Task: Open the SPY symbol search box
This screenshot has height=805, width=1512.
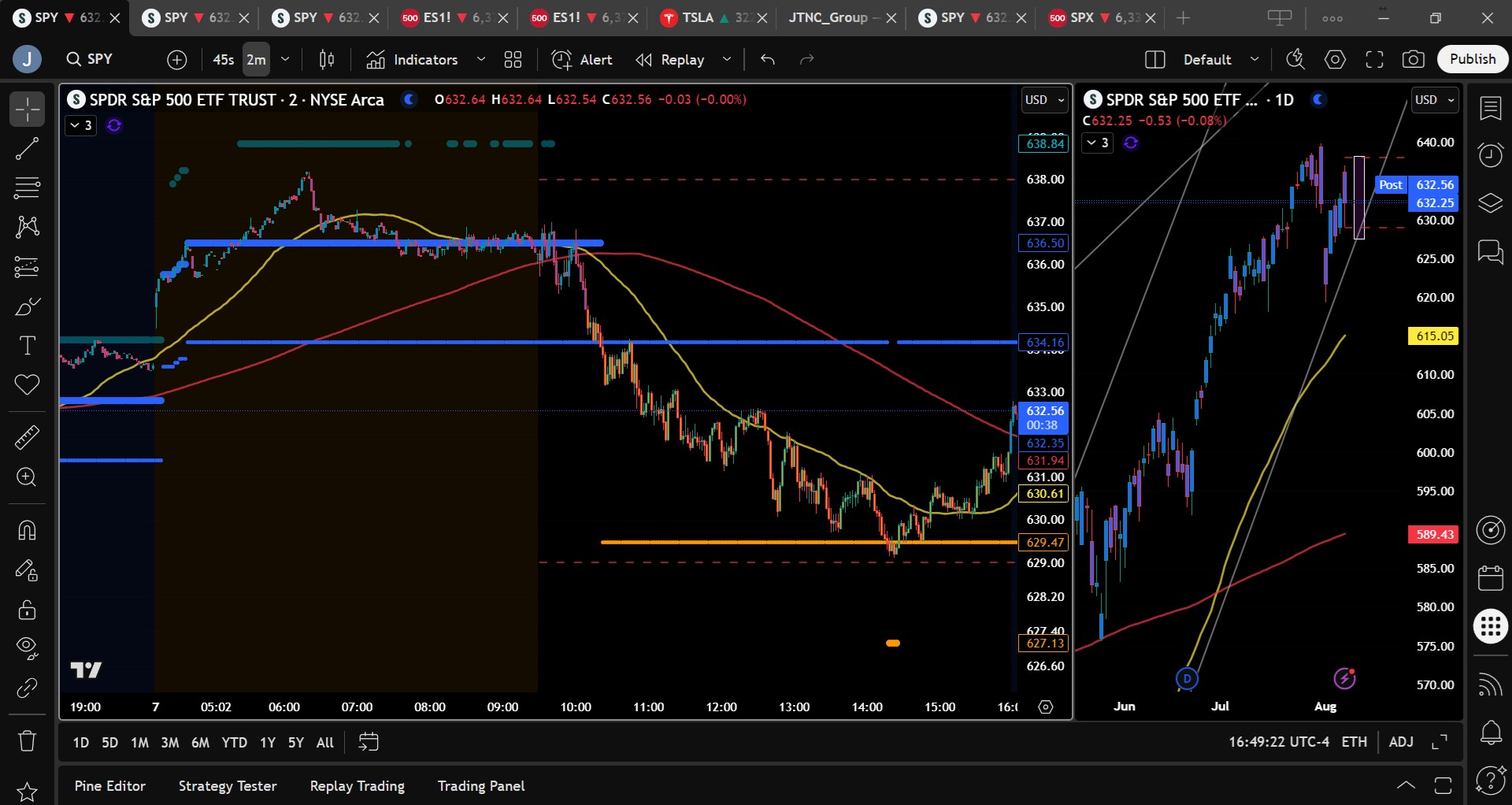Action: (101, 60)
